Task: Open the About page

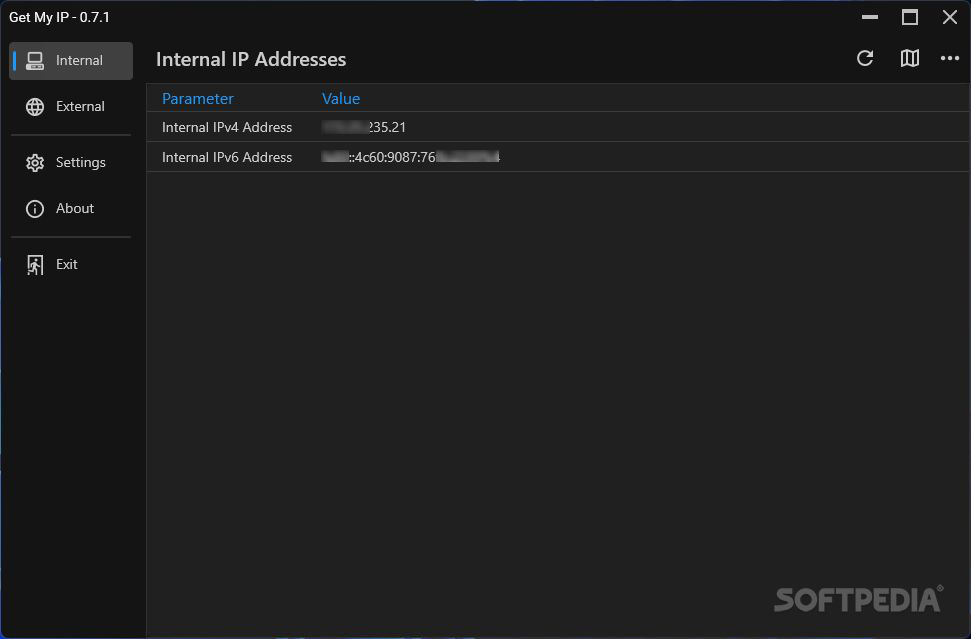Action: 71,209
